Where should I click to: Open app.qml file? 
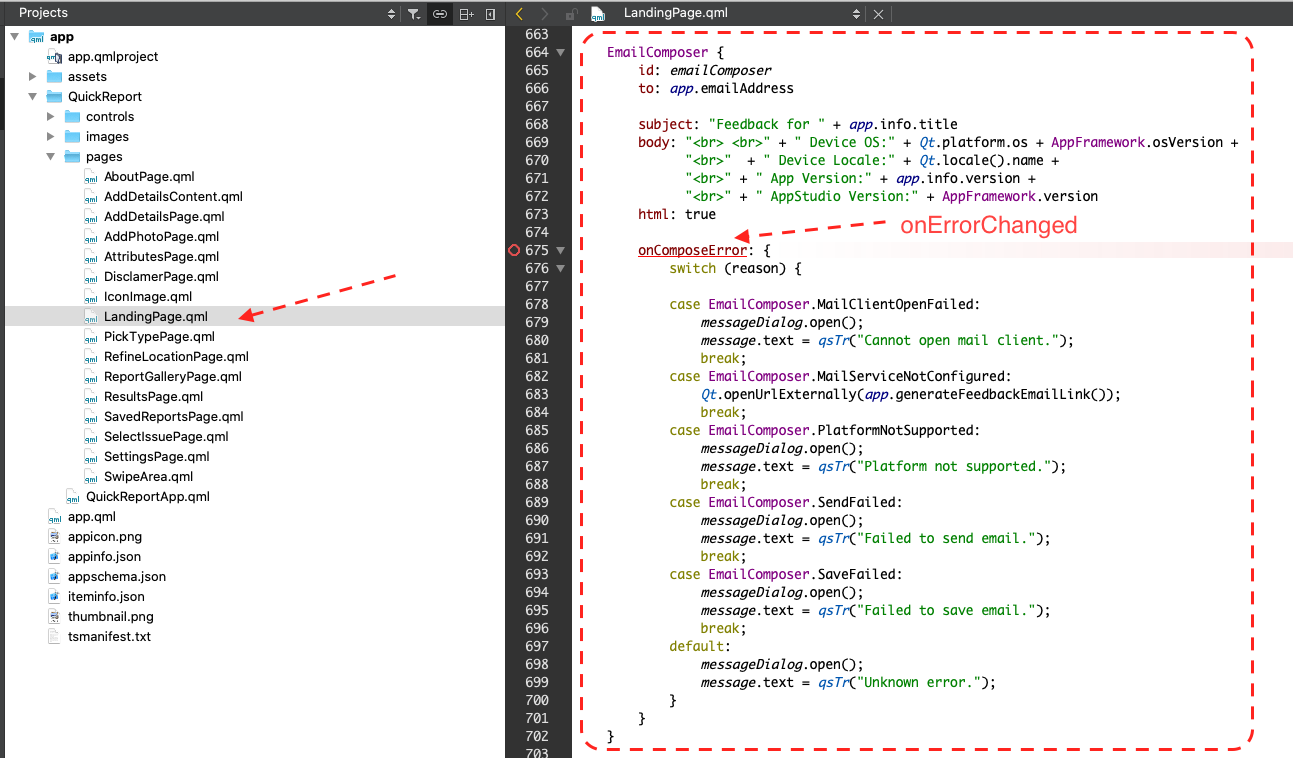(92, 516)
